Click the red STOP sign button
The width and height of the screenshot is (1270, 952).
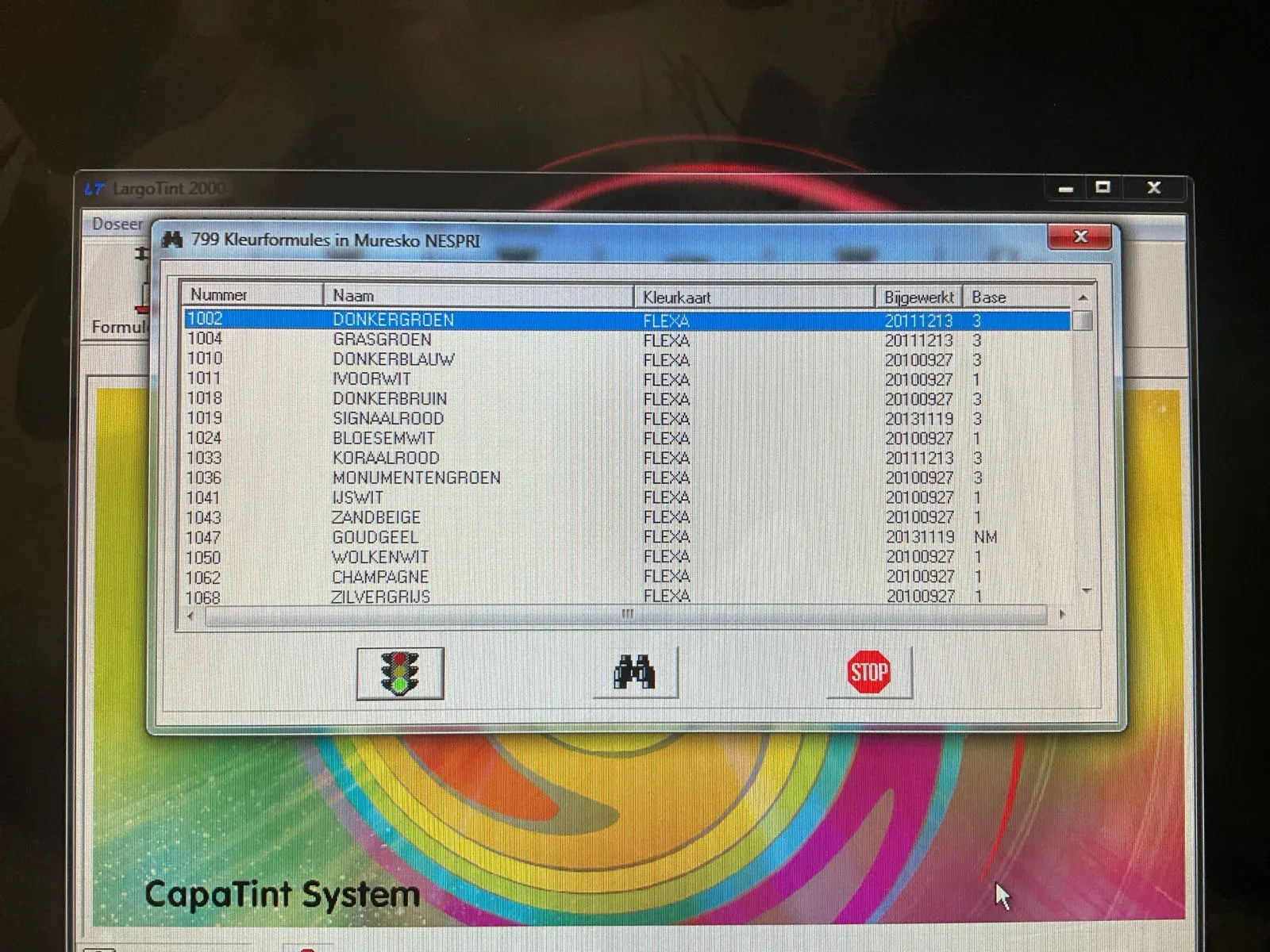(869, 673)
